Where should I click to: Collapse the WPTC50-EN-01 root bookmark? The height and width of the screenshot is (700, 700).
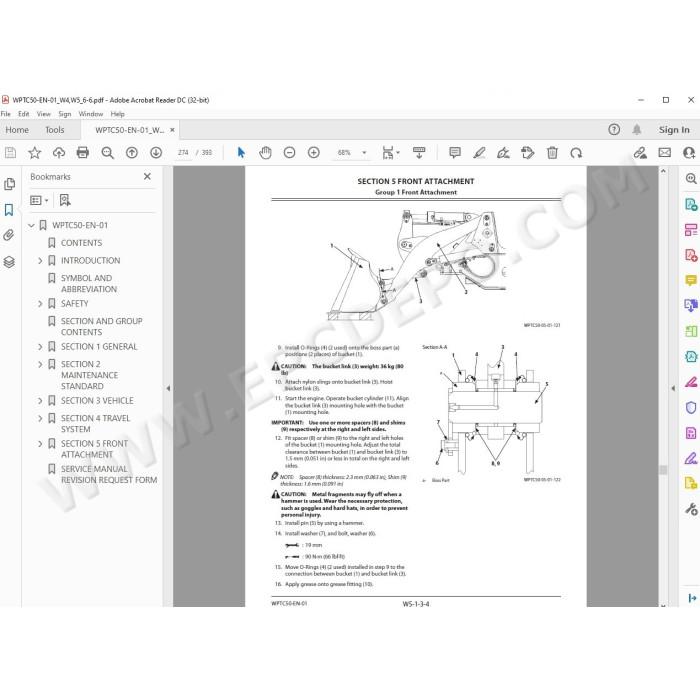[x=31, y=225]
